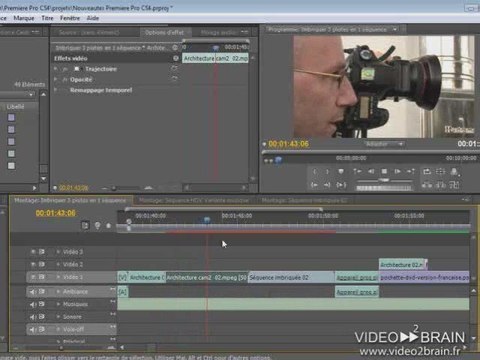Click the timeline playhead in time ruler
This screenshot has width=480, height=360.
(207, 220)
